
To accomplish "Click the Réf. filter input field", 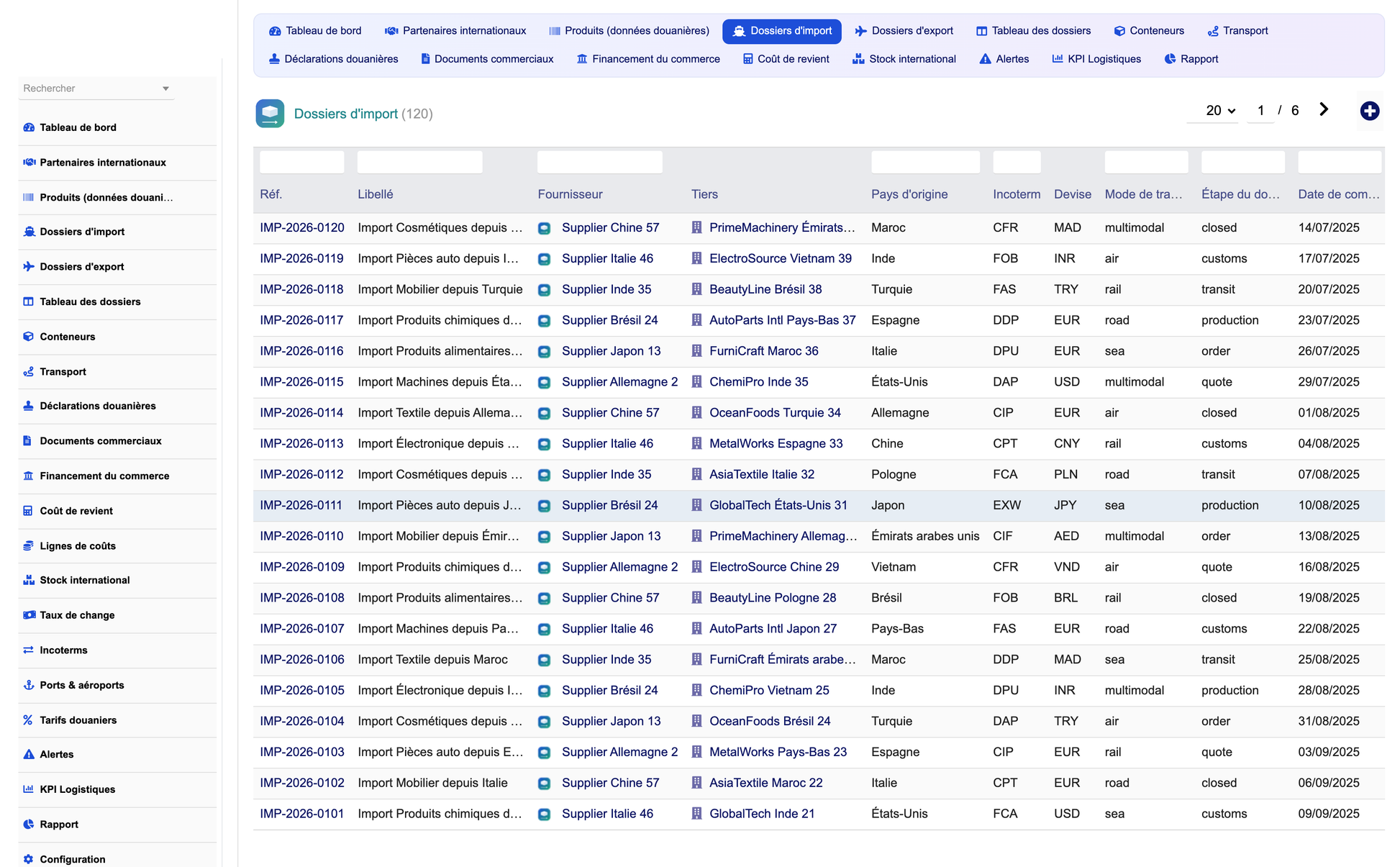I will coord(302,163).
